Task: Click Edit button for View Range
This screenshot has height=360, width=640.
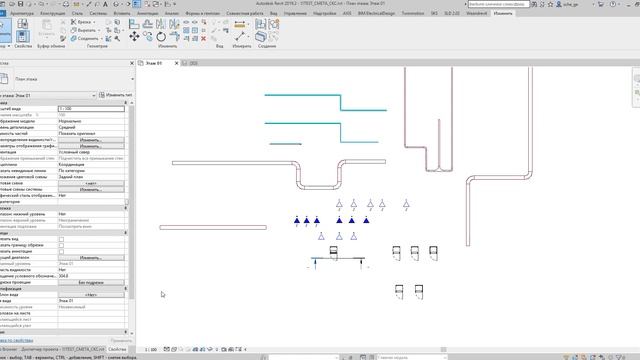Action: pos(91,258)
